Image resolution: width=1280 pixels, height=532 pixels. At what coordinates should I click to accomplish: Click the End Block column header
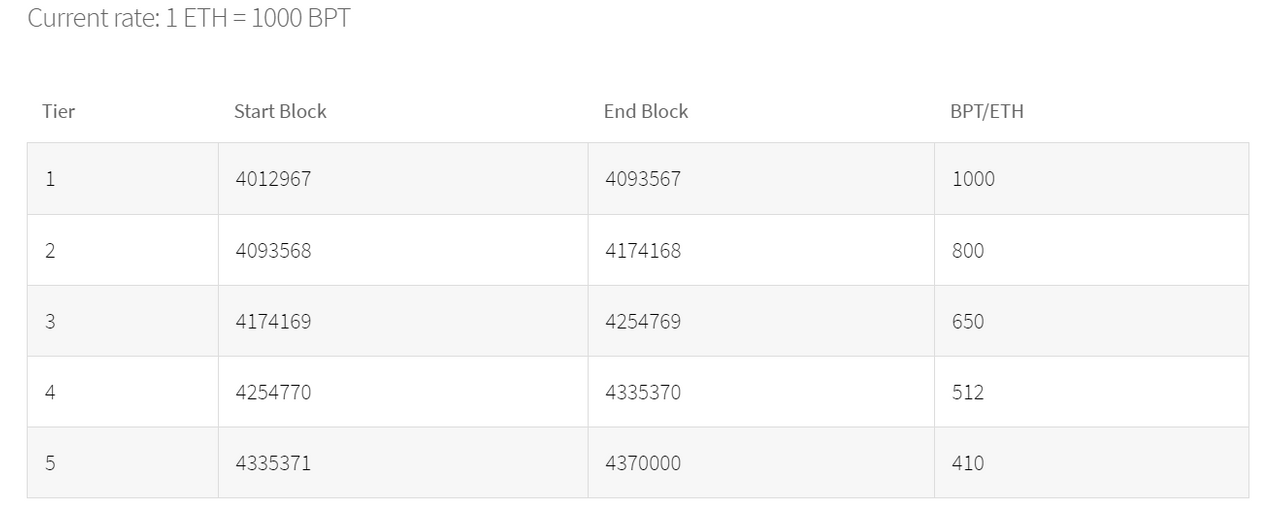(x=646, y=111)
